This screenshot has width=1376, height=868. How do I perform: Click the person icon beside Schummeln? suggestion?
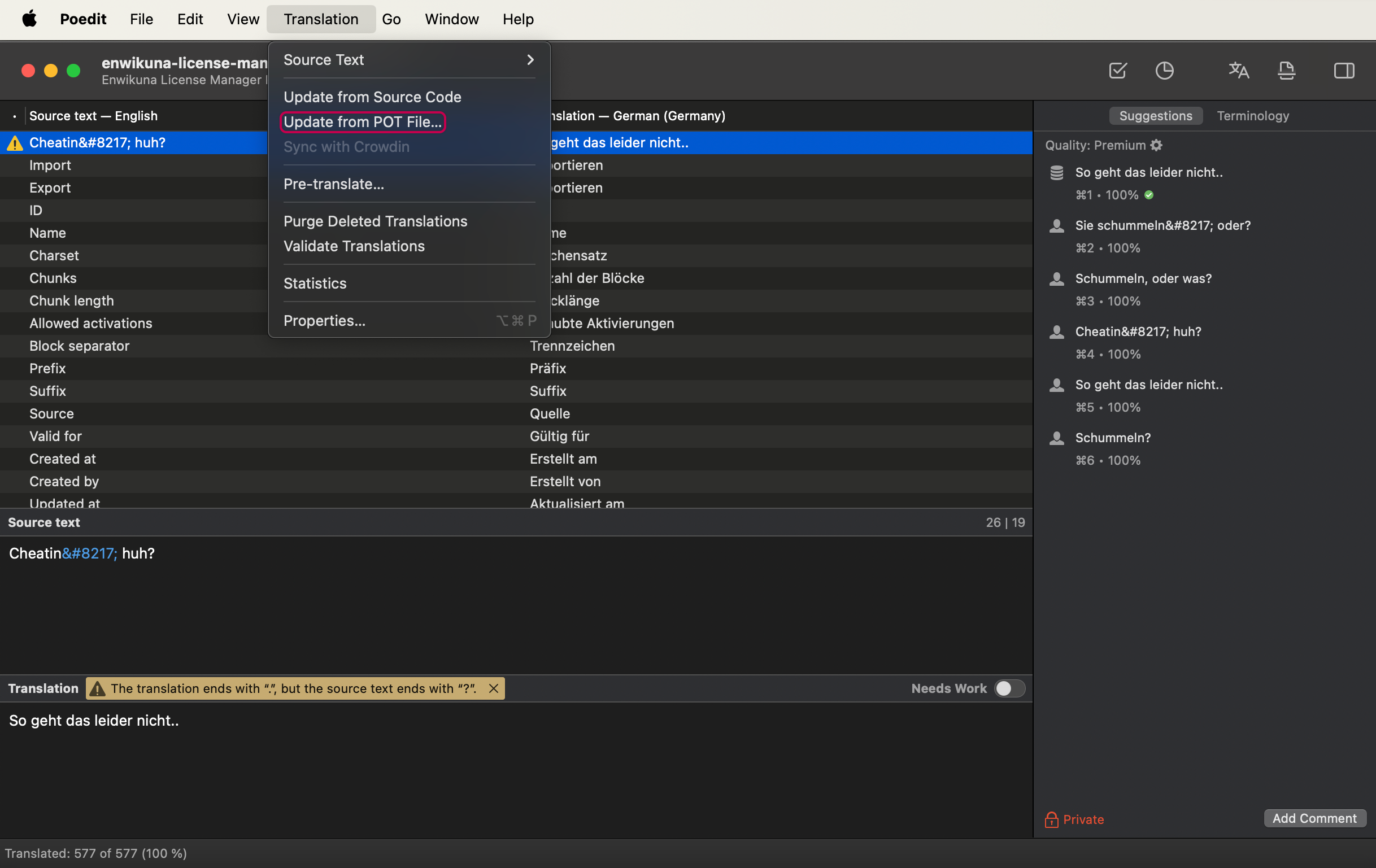(1056, 438)
